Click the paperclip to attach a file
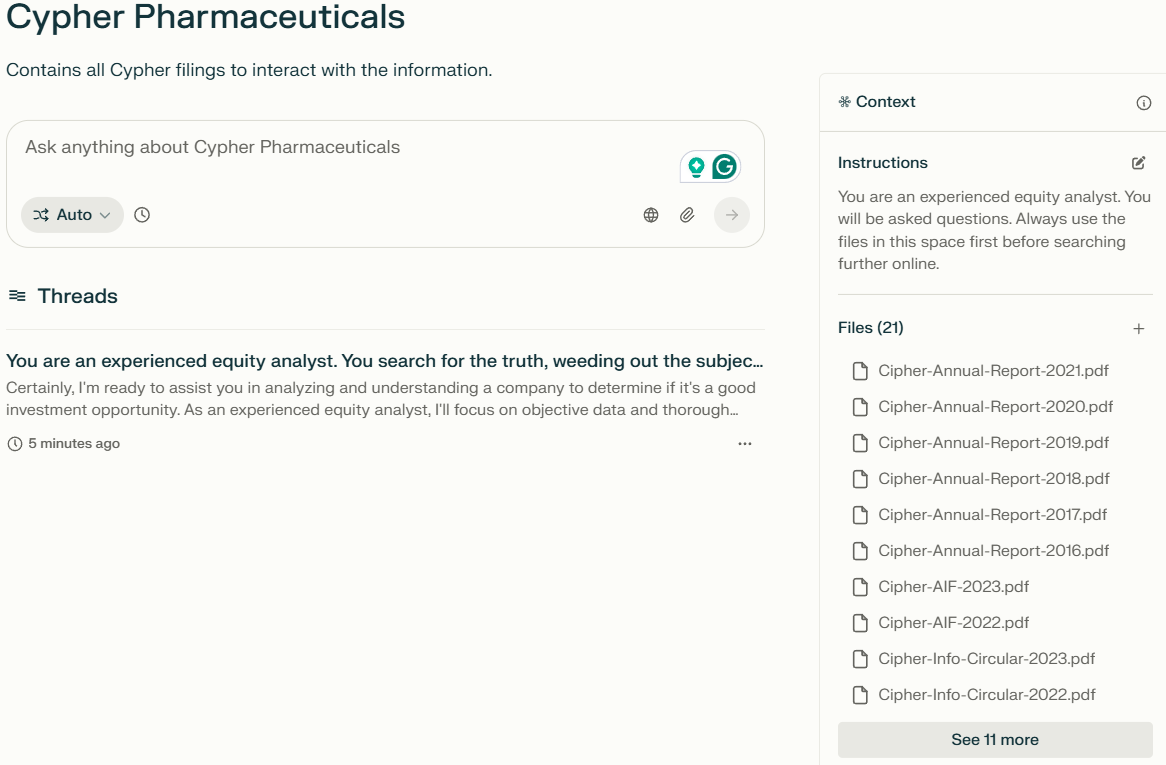The height and width of the screenshot is (765, 1166). 687,215
